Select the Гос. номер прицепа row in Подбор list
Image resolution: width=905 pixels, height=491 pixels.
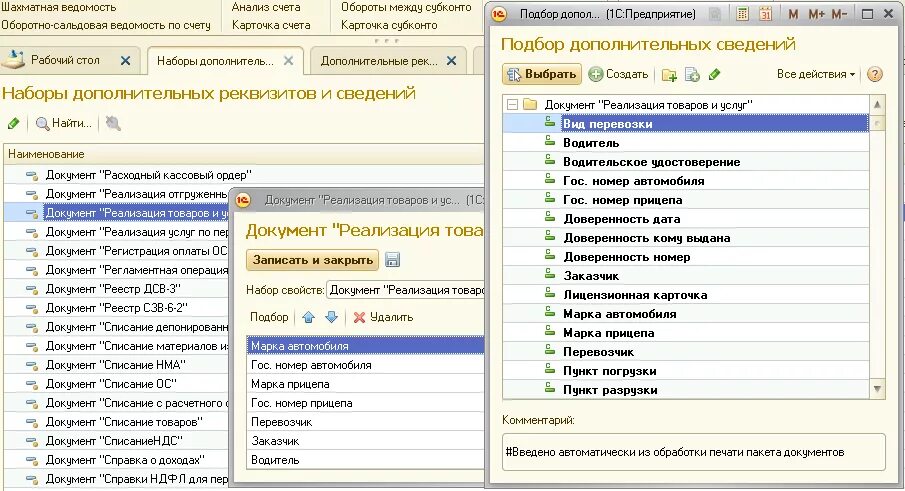click(685, 200)
